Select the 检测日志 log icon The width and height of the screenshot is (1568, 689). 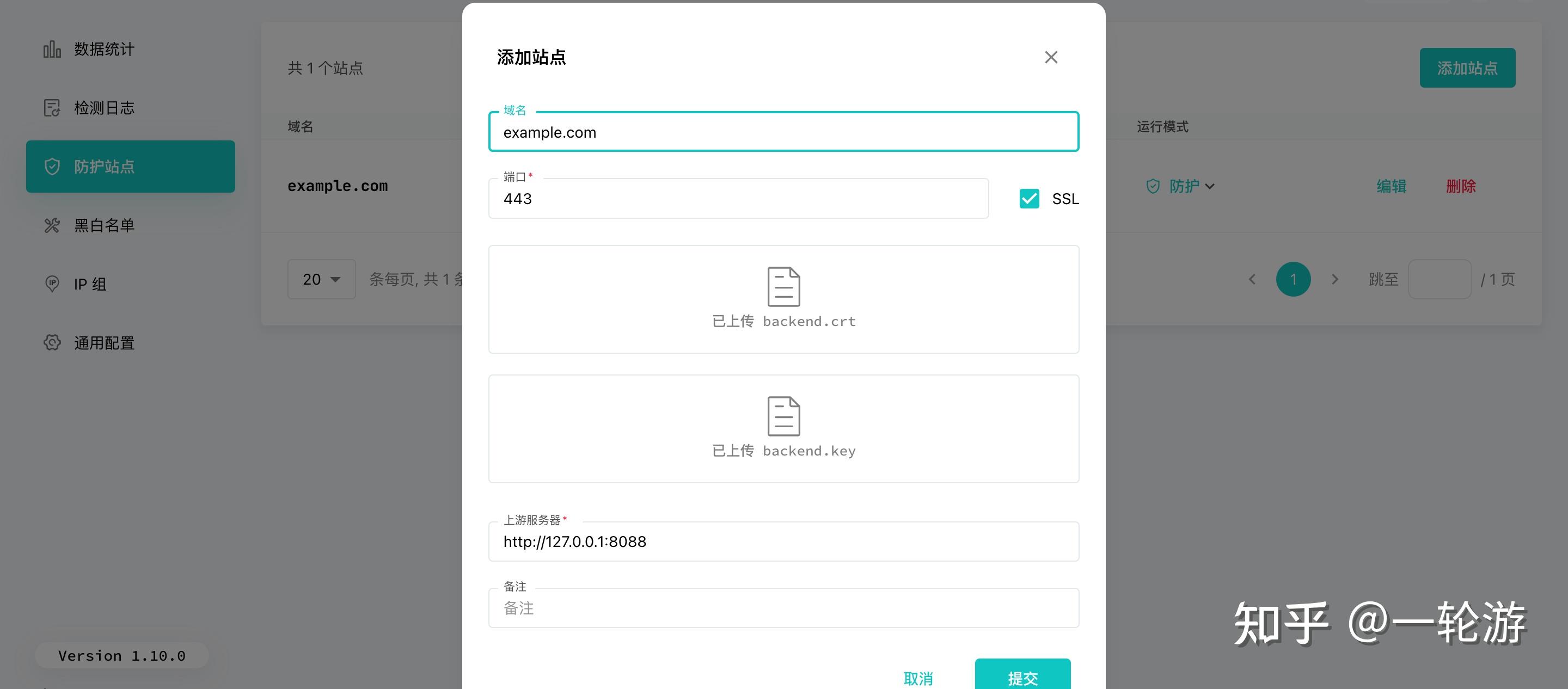pyautogui.click(x=52, y=107)
